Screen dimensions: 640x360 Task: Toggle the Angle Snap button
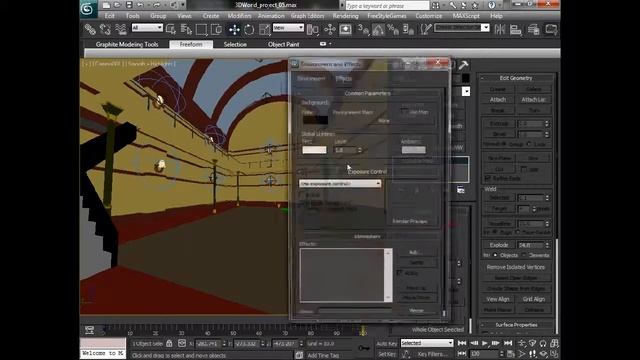(378, 29)
